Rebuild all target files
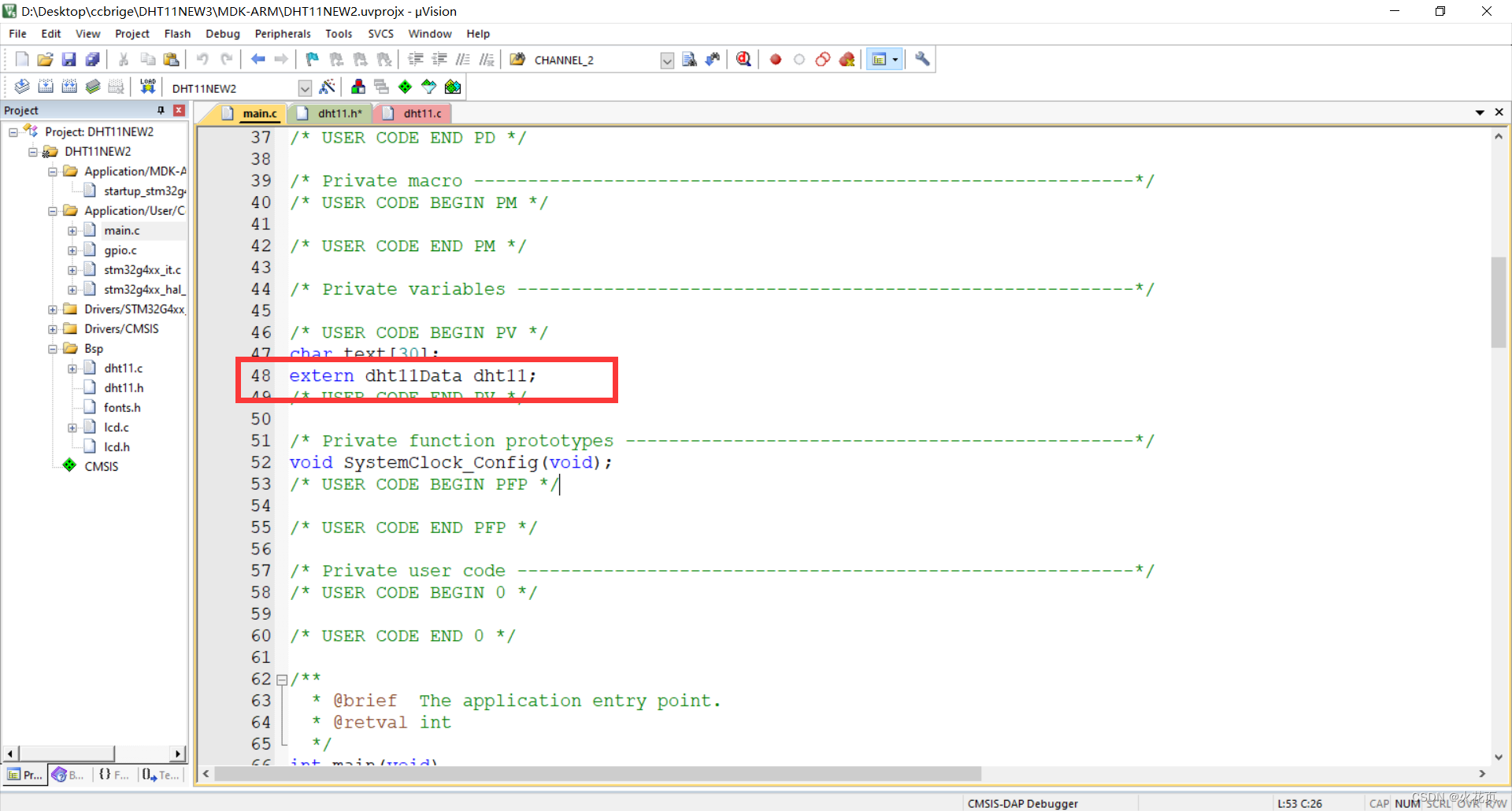The image size is (1512, 811). click(x=69, y=87)
